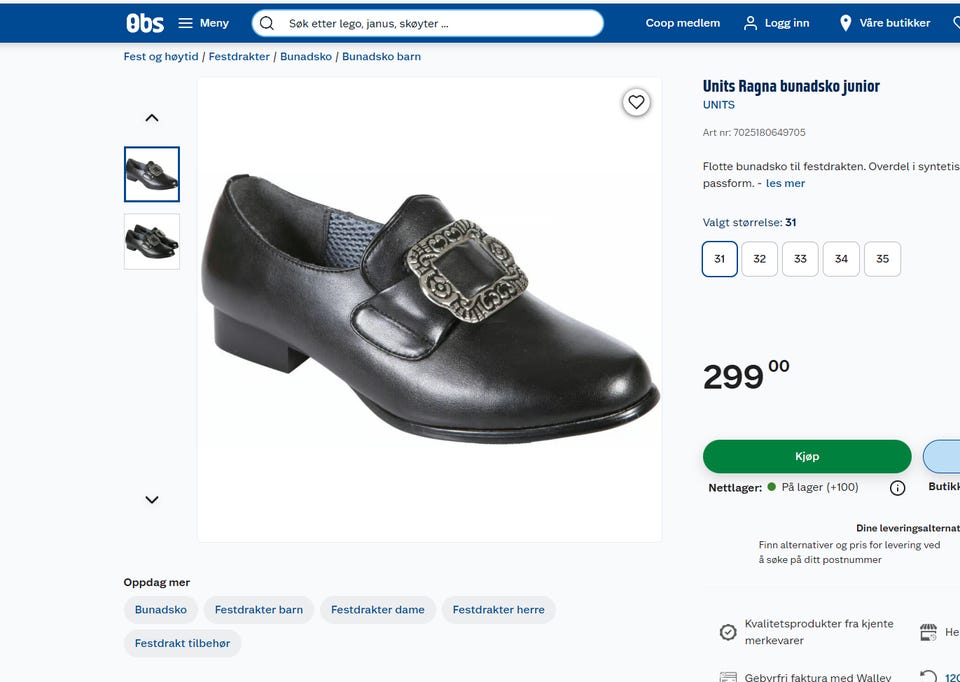Add shoe to favorites heart icon
The image size is (960, 682).
(636, 102)
